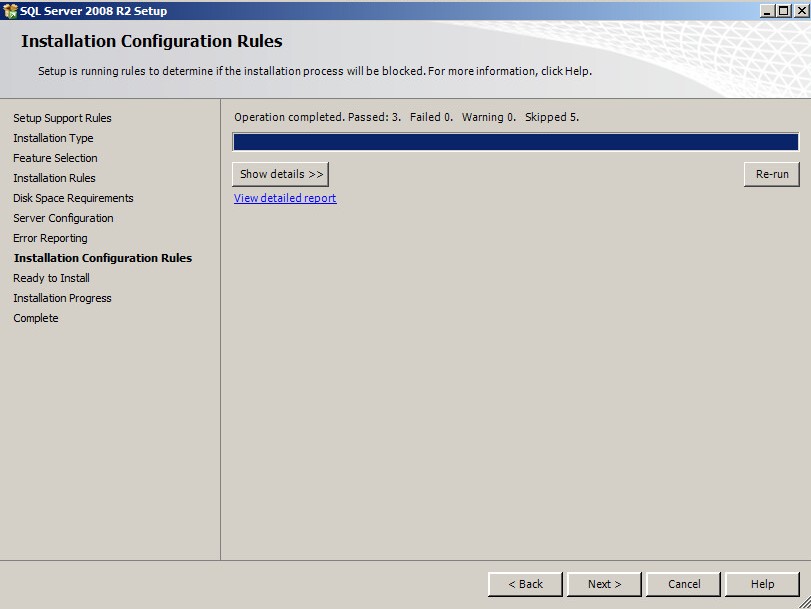Click the Operation completed status text
The width and height of the screenshot is (811, 609).
point(407,117)
